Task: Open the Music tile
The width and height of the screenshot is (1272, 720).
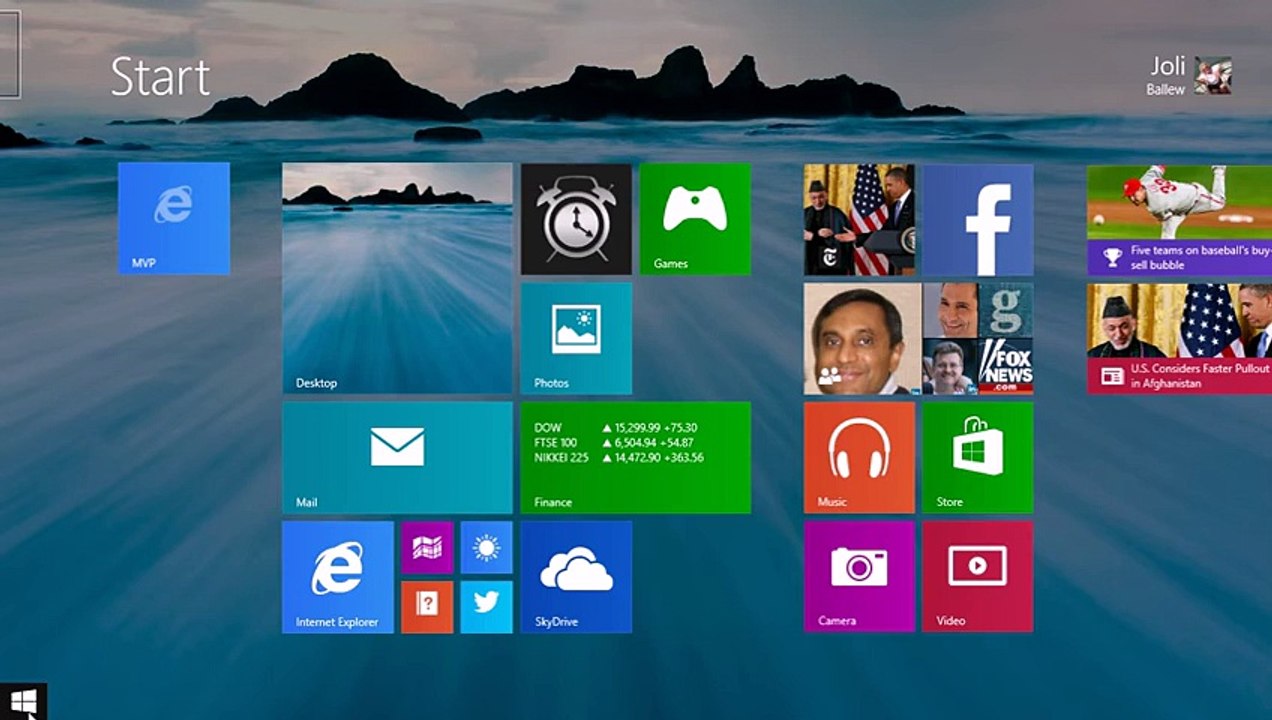Action: (859, 457)
